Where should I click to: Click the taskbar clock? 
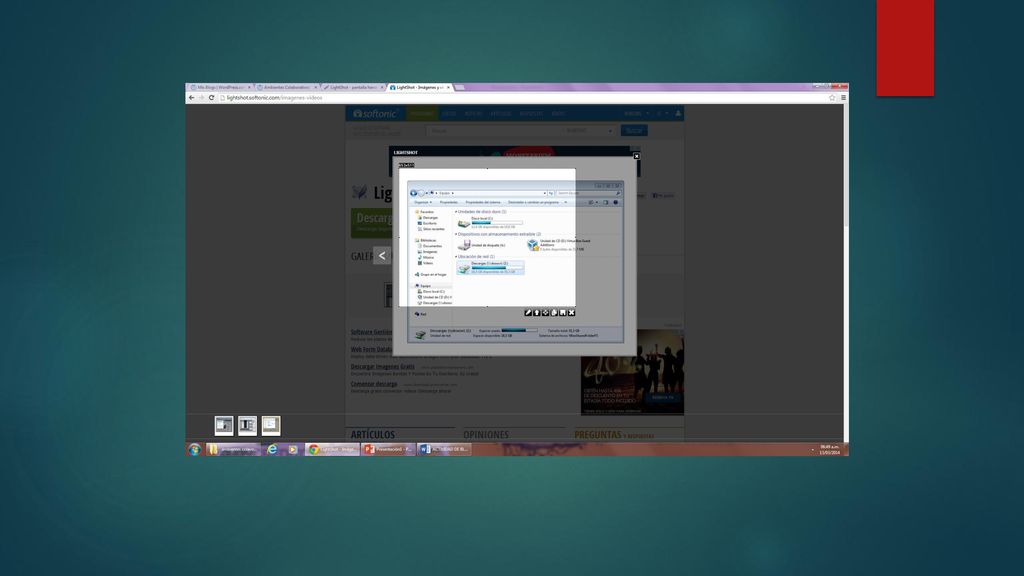tap(829, 450)
